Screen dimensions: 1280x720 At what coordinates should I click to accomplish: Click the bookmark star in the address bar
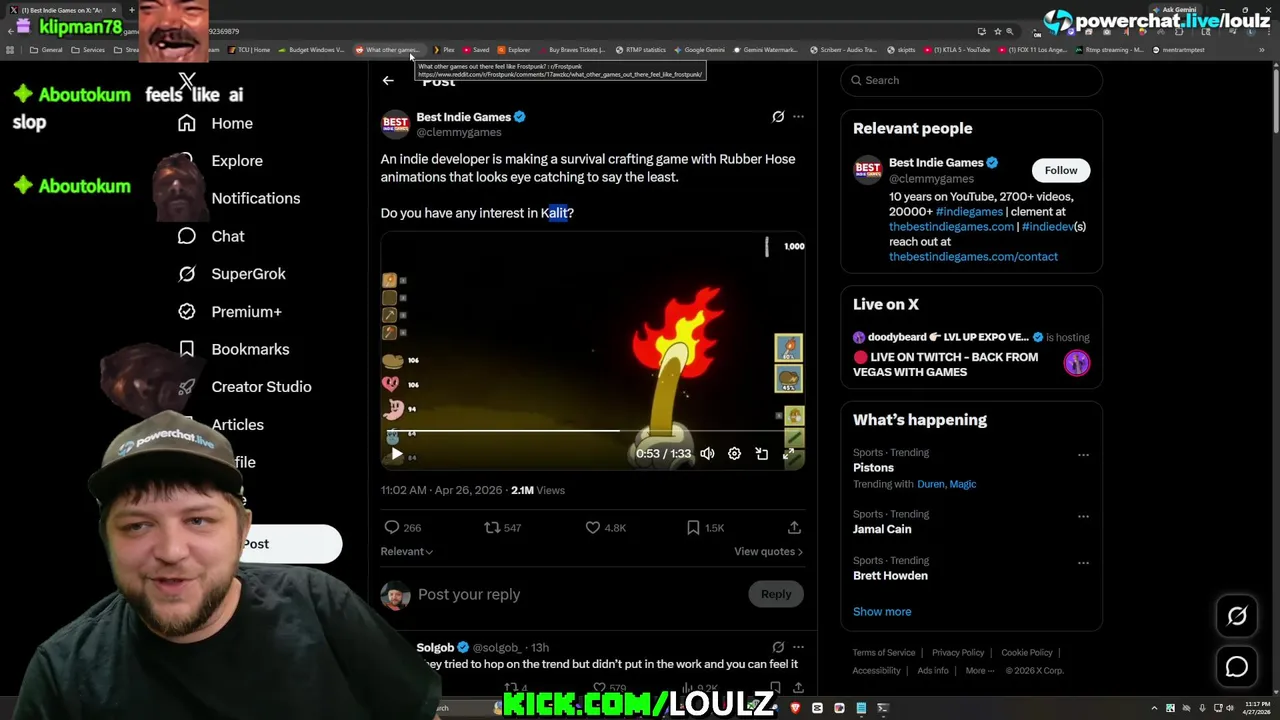click(x=997, y=31)
